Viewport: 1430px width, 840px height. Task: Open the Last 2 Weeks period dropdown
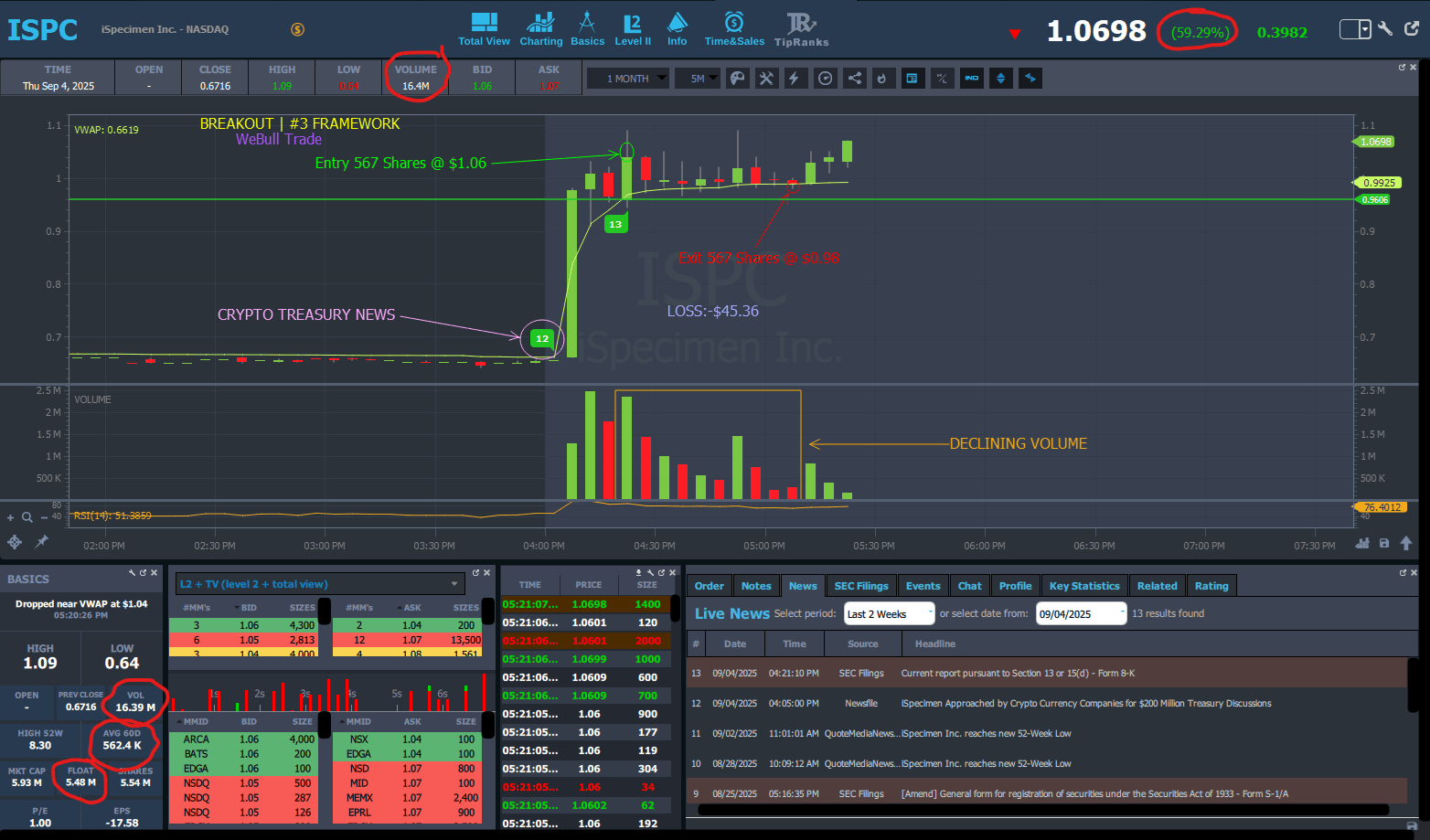pyautogui.click(x=889, y=614)
